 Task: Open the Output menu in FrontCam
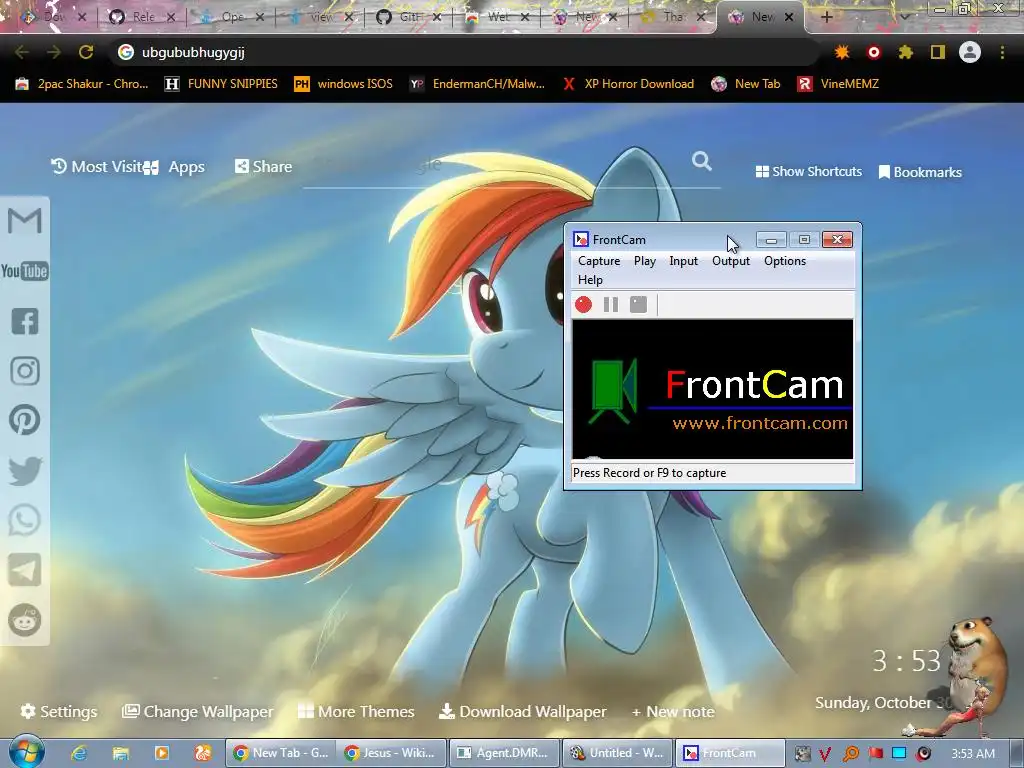tap(730, 261)
